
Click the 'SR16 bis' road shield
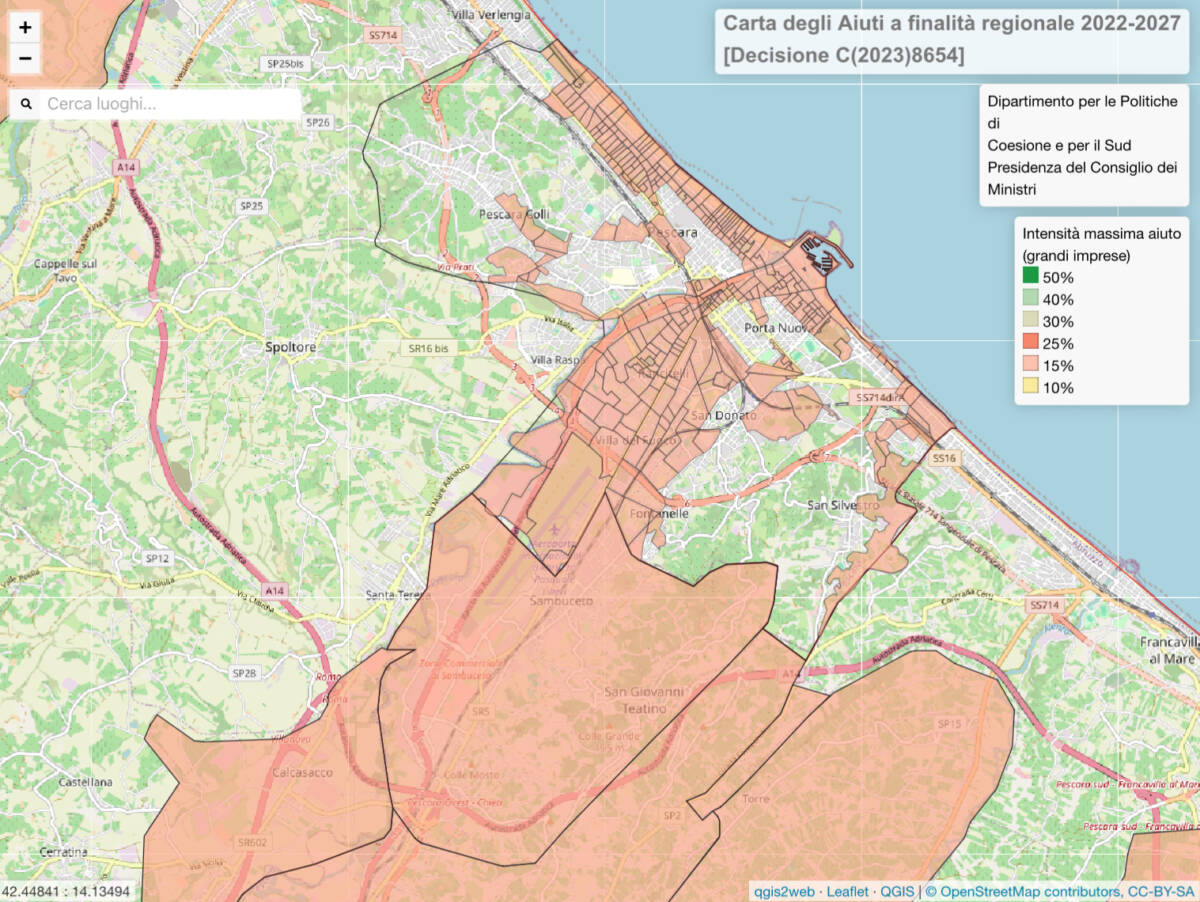pyautogui.click(x=428, y=348)
